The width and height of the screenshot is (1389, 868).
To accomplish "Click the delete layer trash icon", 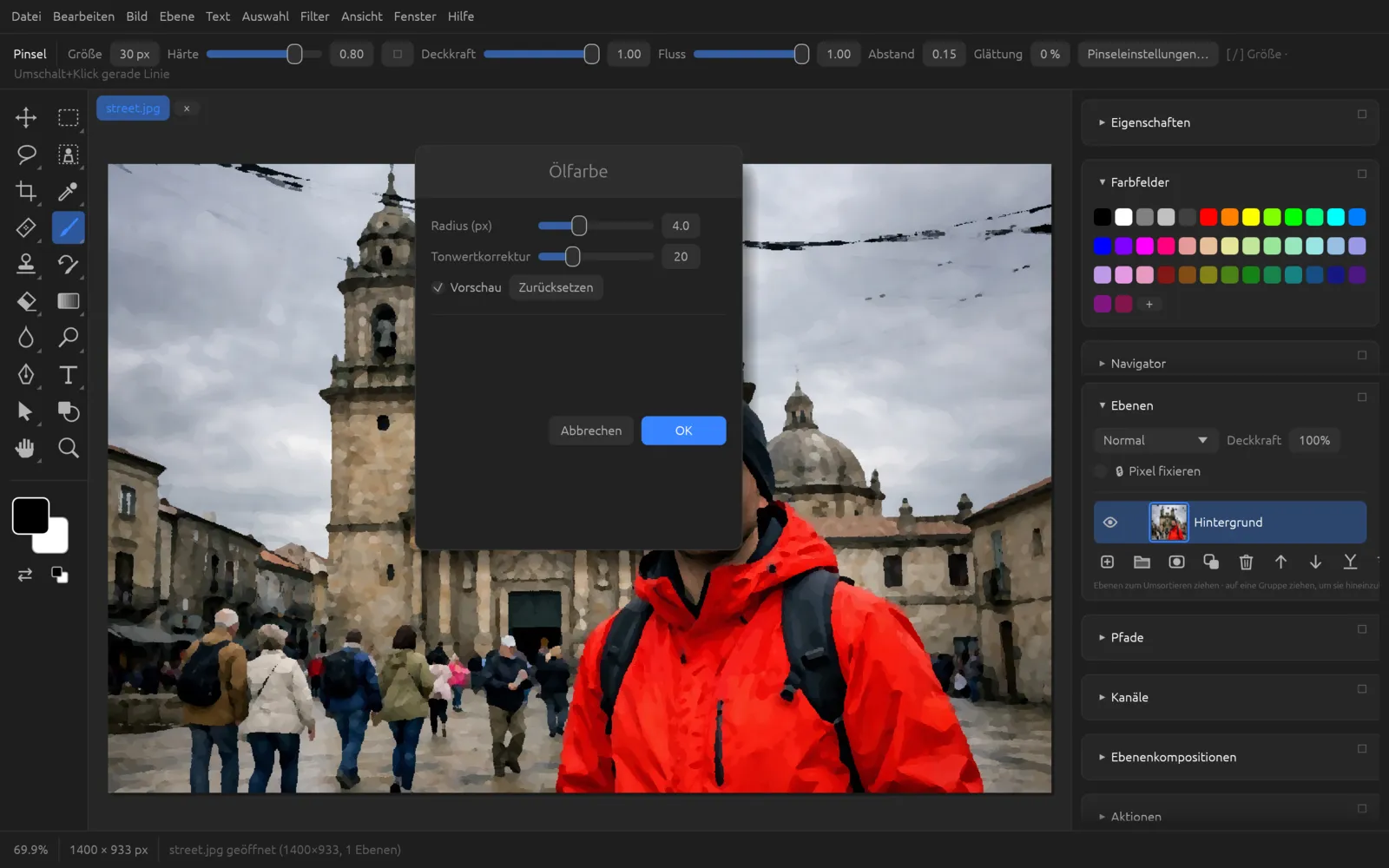I will coord(1246,562).
